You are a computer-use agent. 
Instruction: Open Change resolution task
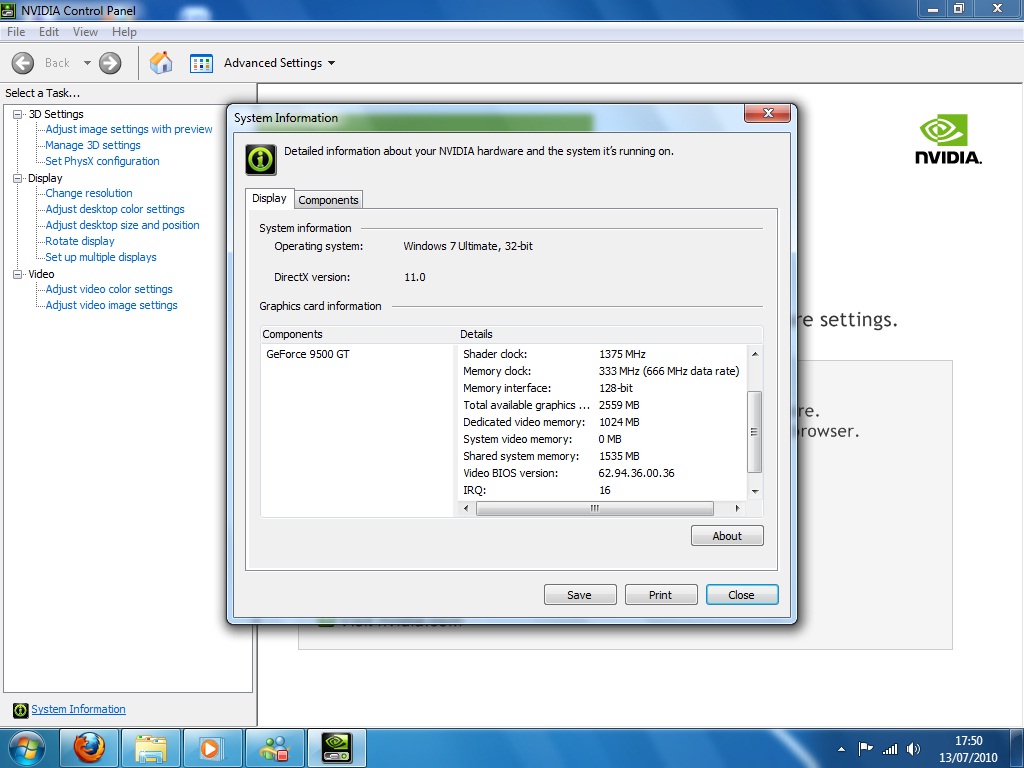coord(89,193)
